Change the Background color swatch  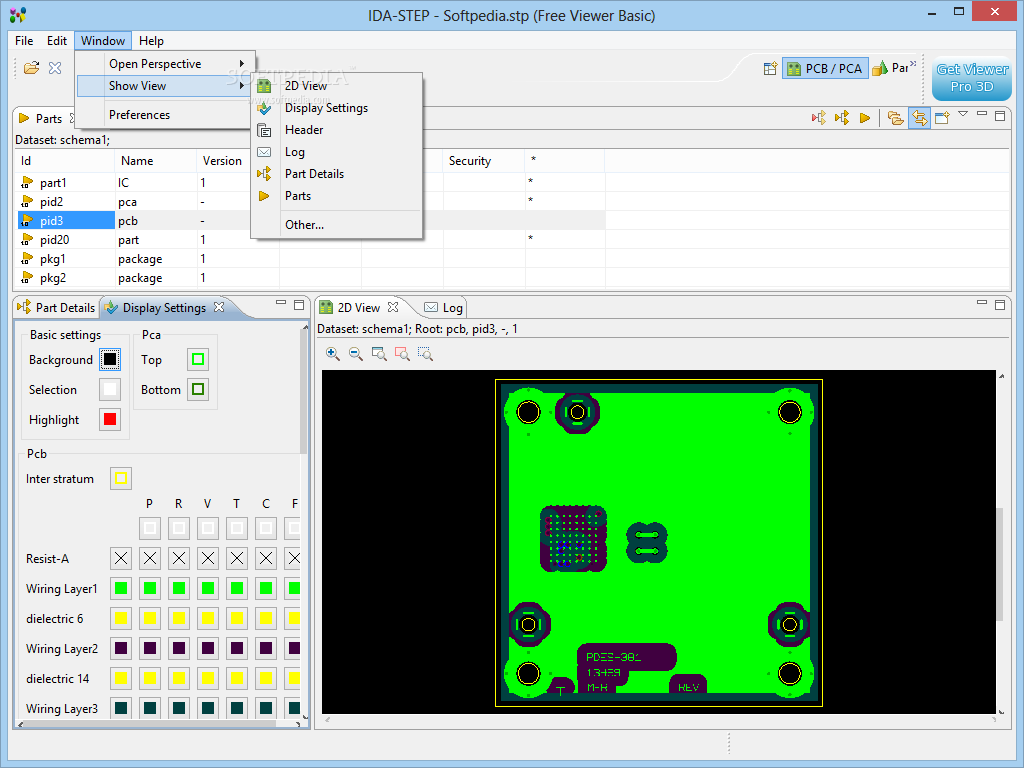(110, 359)
